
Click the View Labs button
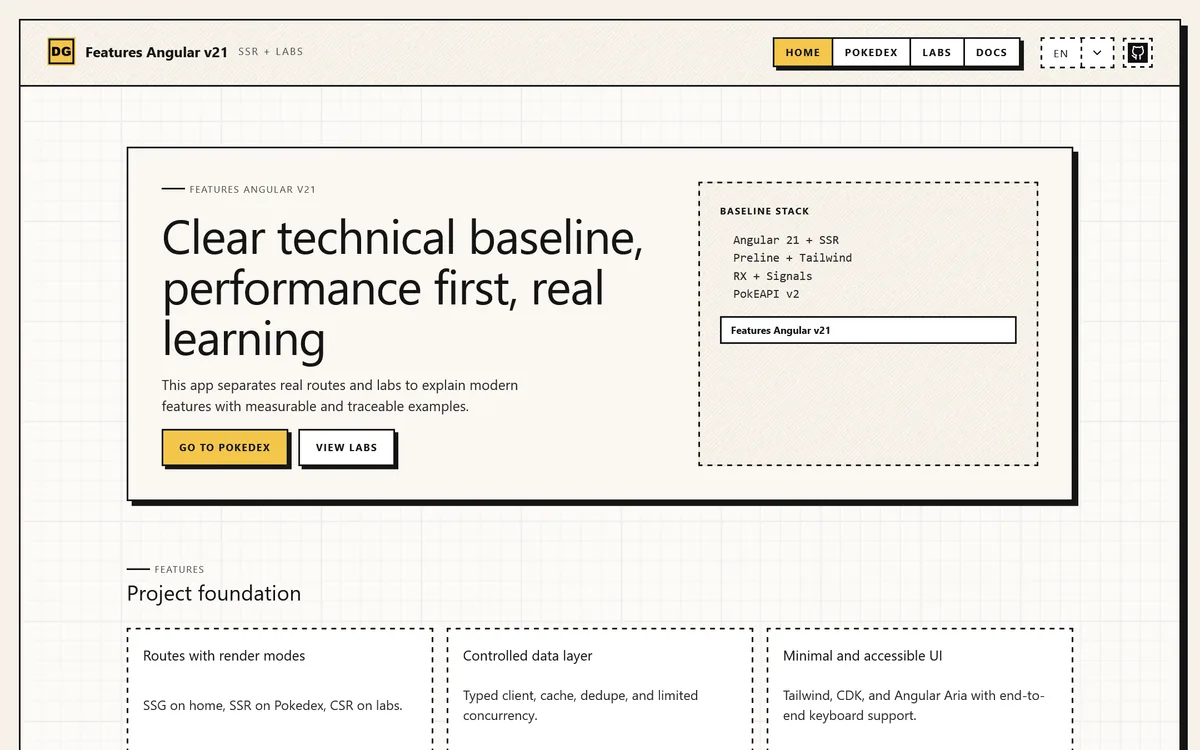tap(347, 447)
